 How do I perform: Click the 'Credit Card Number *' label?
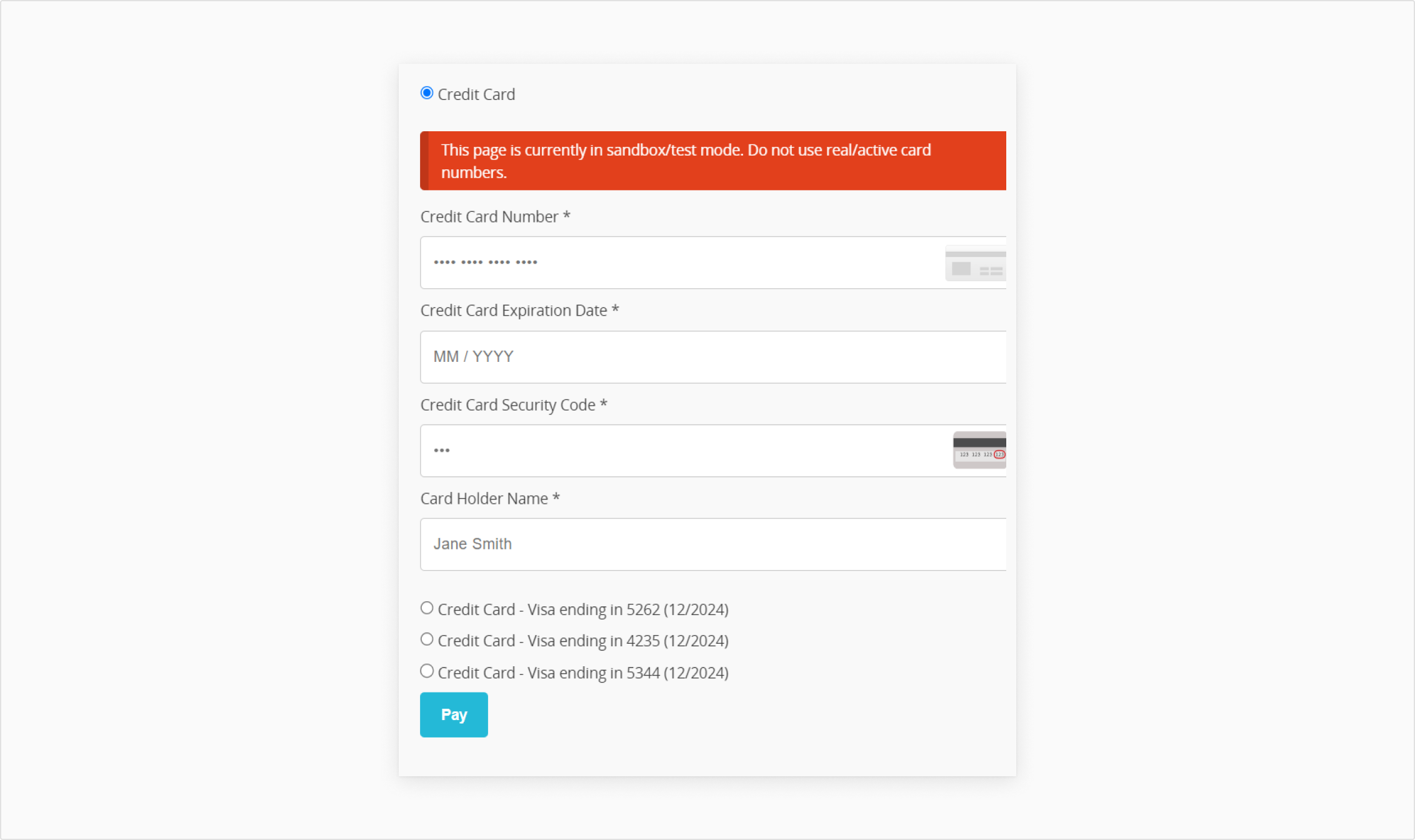pyautogui.click(x=495, y=217)
